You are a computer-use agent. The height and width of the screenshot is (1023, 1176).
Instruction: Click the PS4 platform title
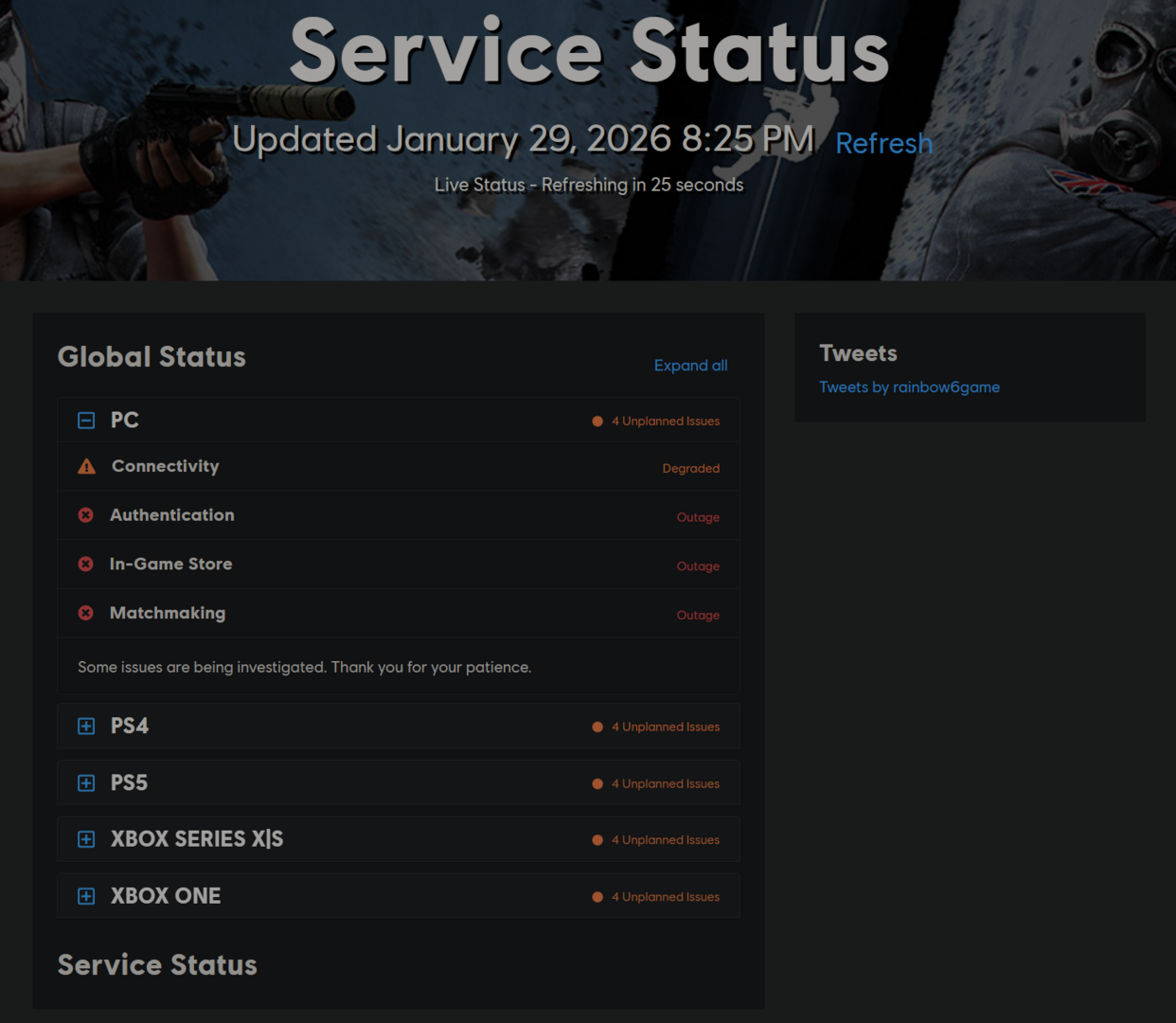130,727
